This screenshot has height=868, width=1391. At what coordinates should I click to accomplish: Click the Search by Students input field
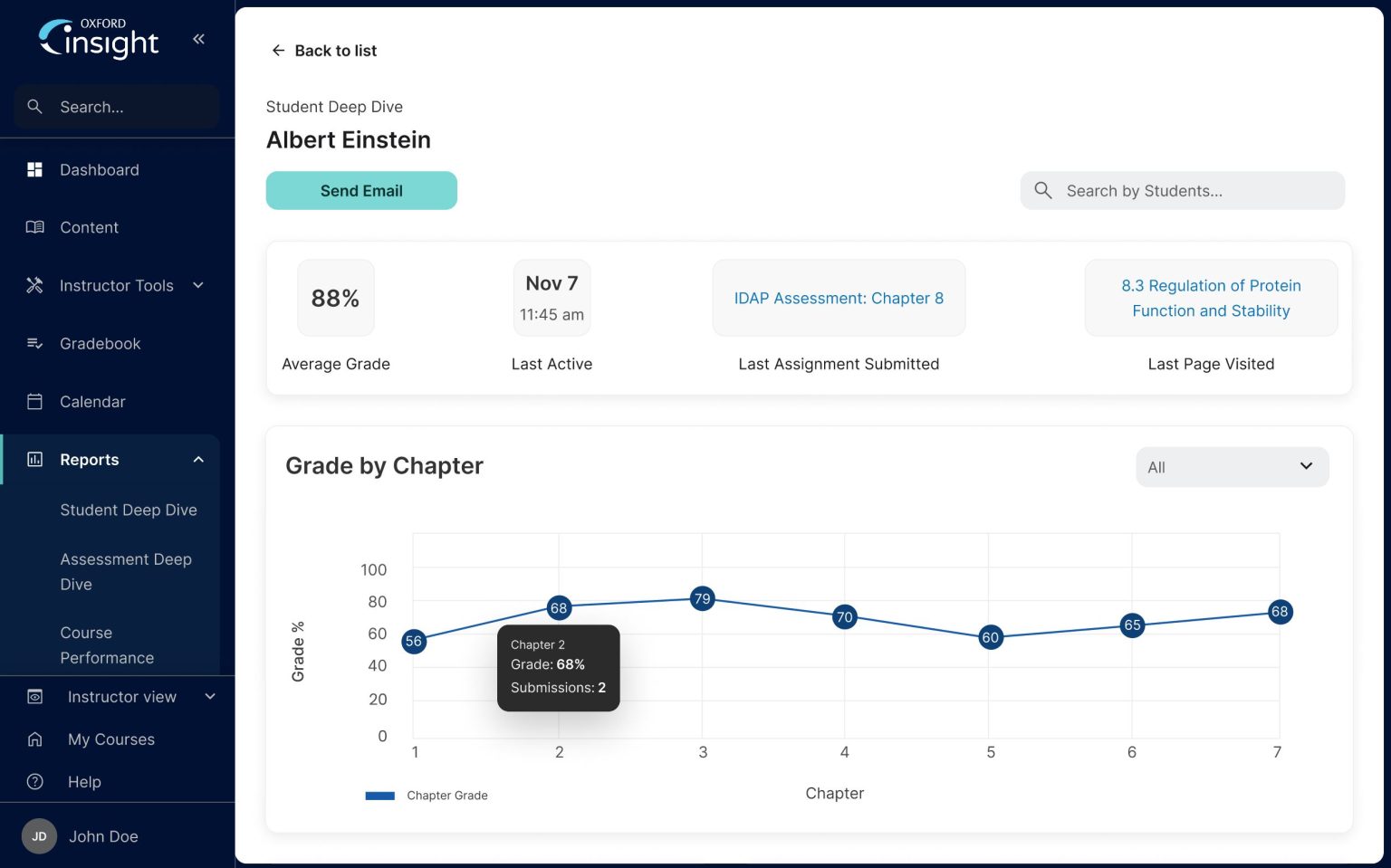click(1182, 190)
